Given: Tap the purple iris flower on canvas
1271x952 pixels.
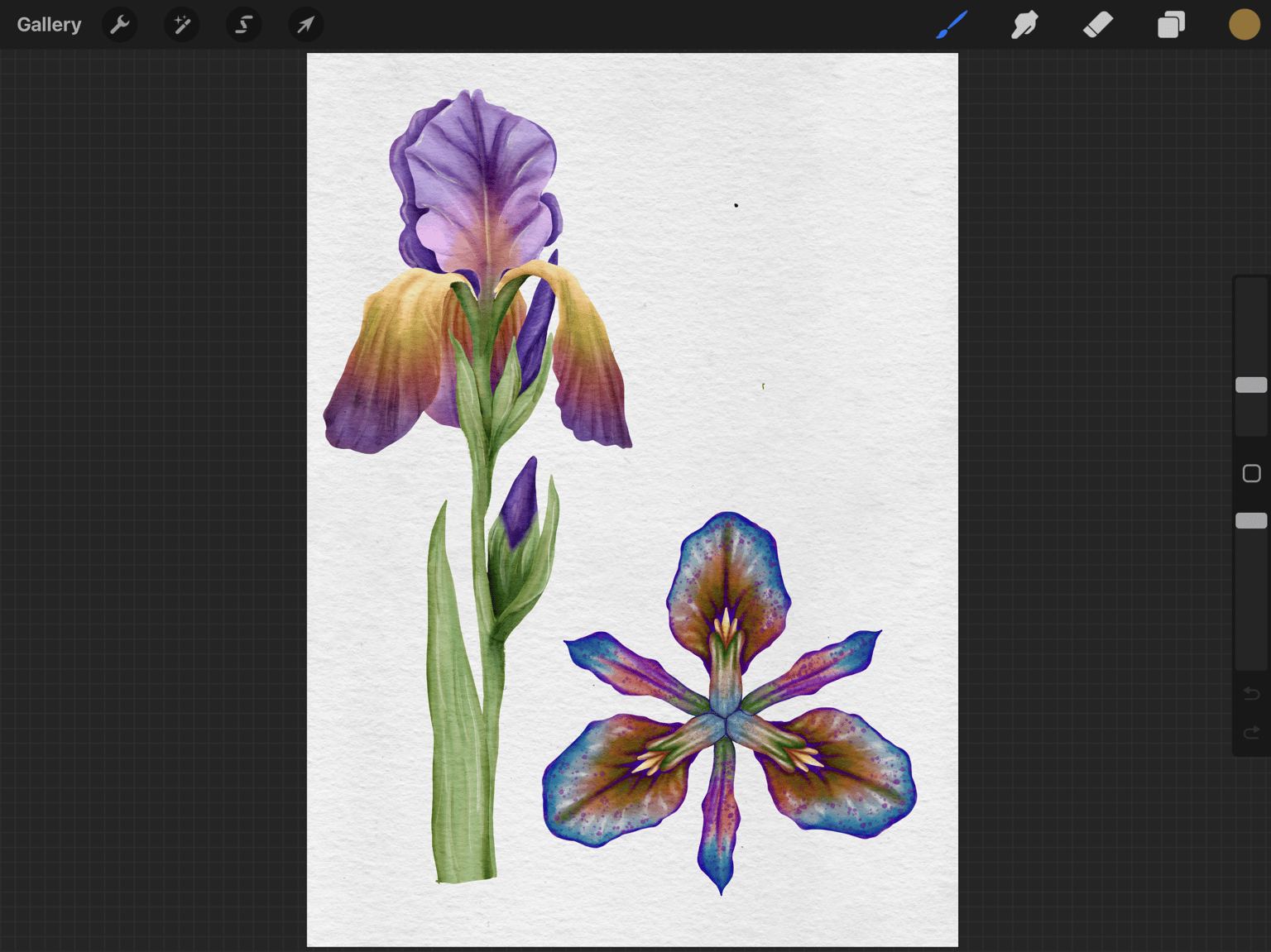Looking at the screenshot, I should pos(477,273).
